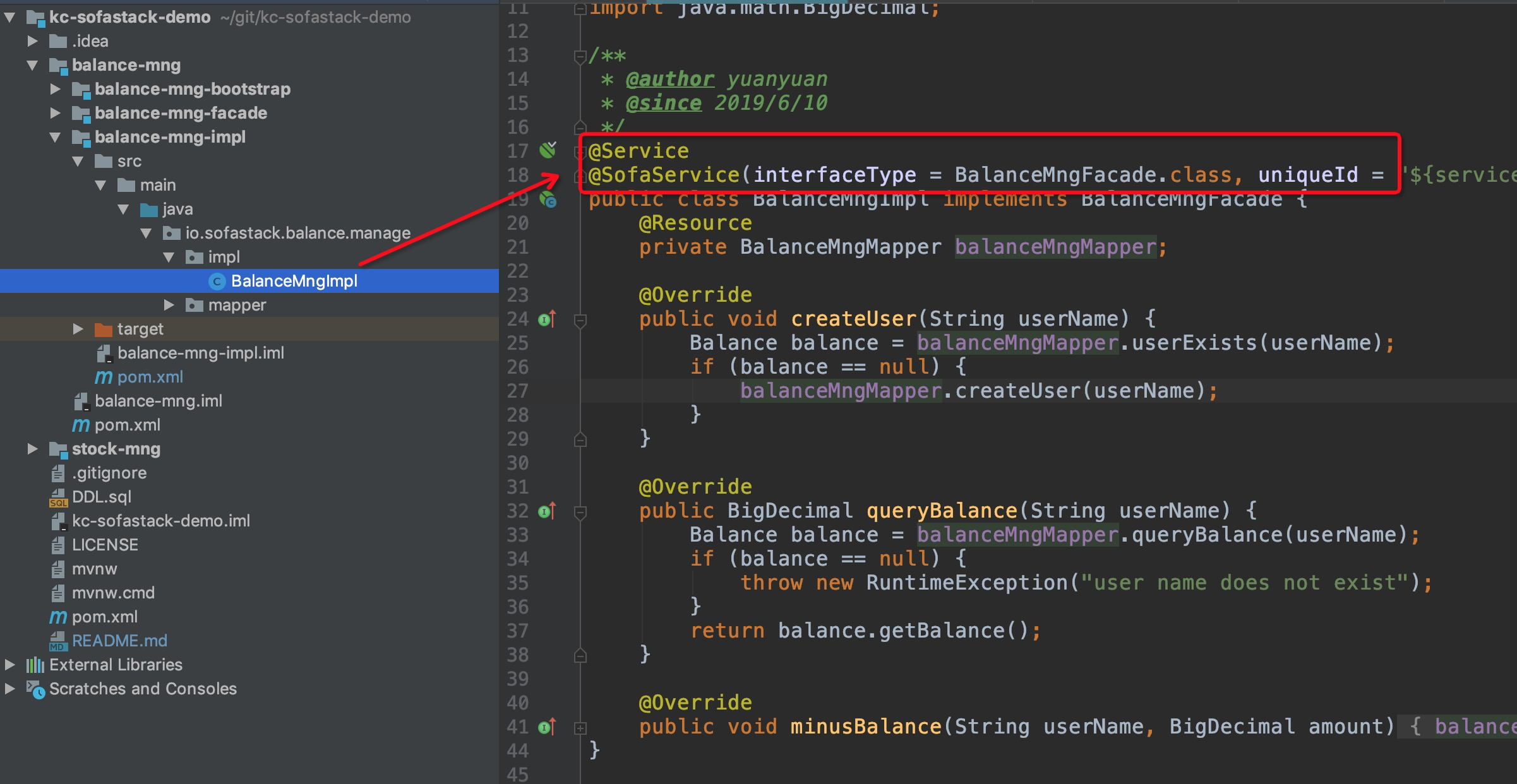1517x784 pixels.
Task: Collapse the main folder arrow
Action: [100, 185]
